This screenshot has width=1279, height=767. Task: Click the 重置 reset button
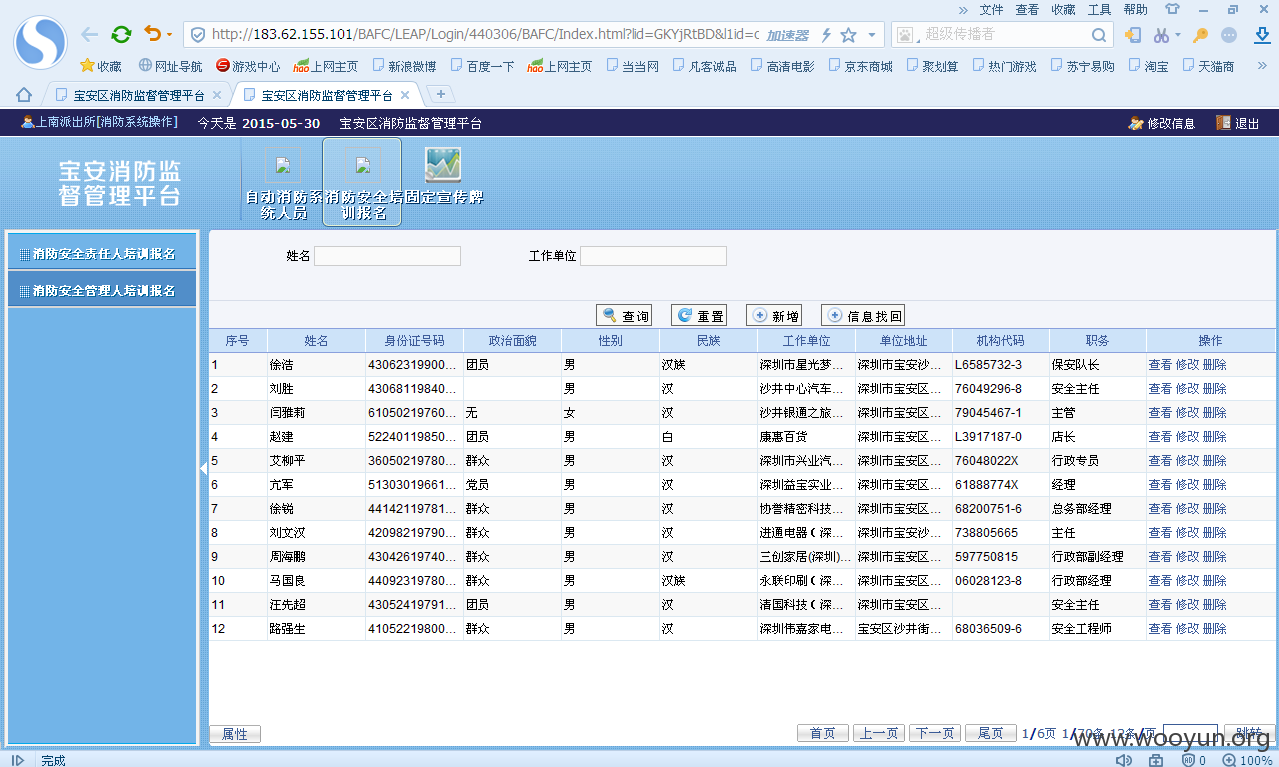[699, 316]
